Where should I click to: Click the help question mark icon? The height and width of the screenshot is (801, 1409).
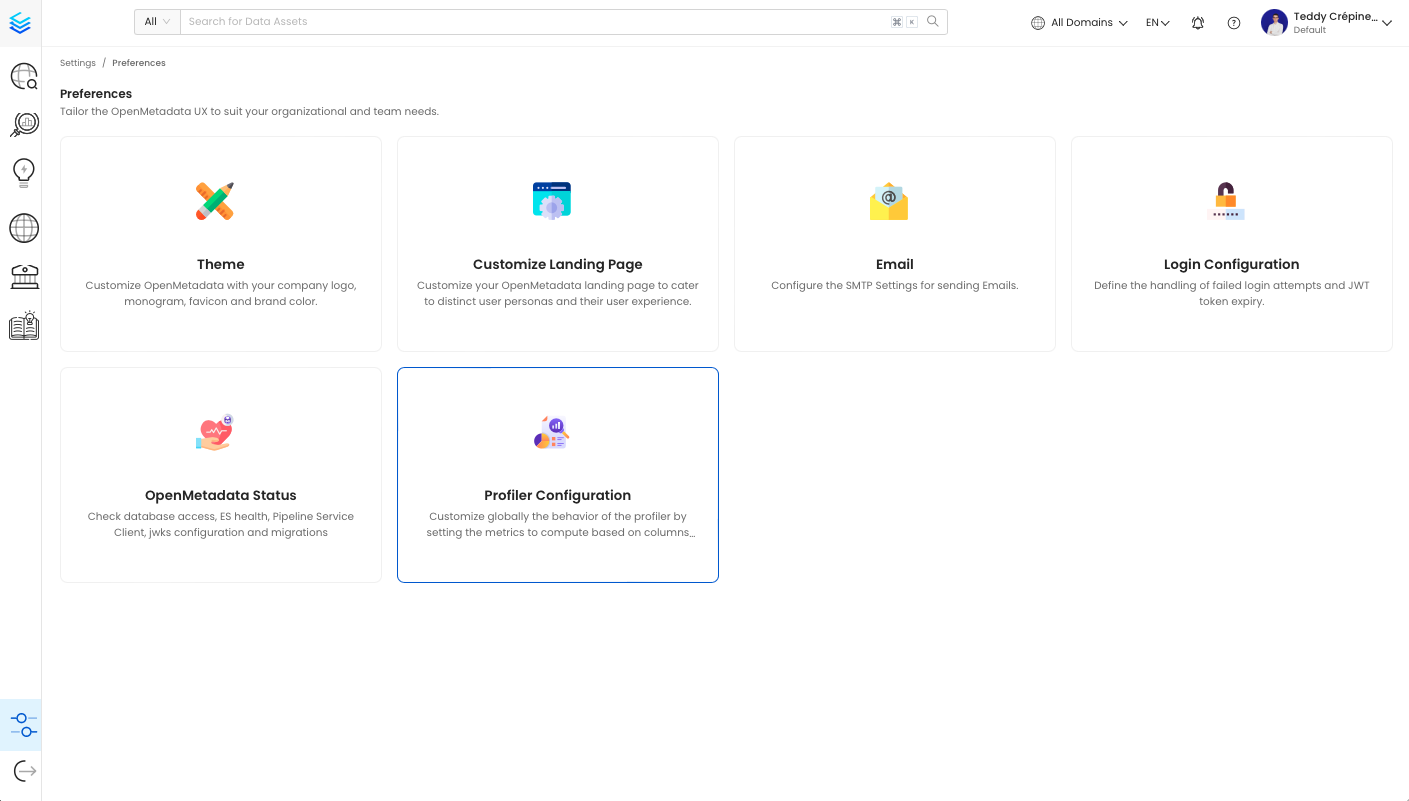click(1233, 23)
